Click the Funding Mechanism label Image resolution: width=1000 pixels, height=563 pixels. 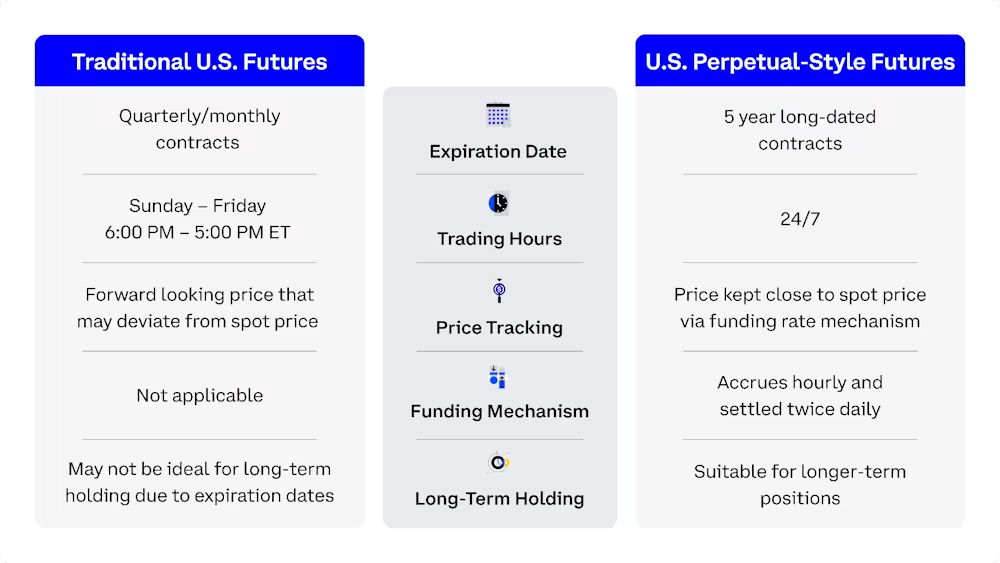pos(499,411)
